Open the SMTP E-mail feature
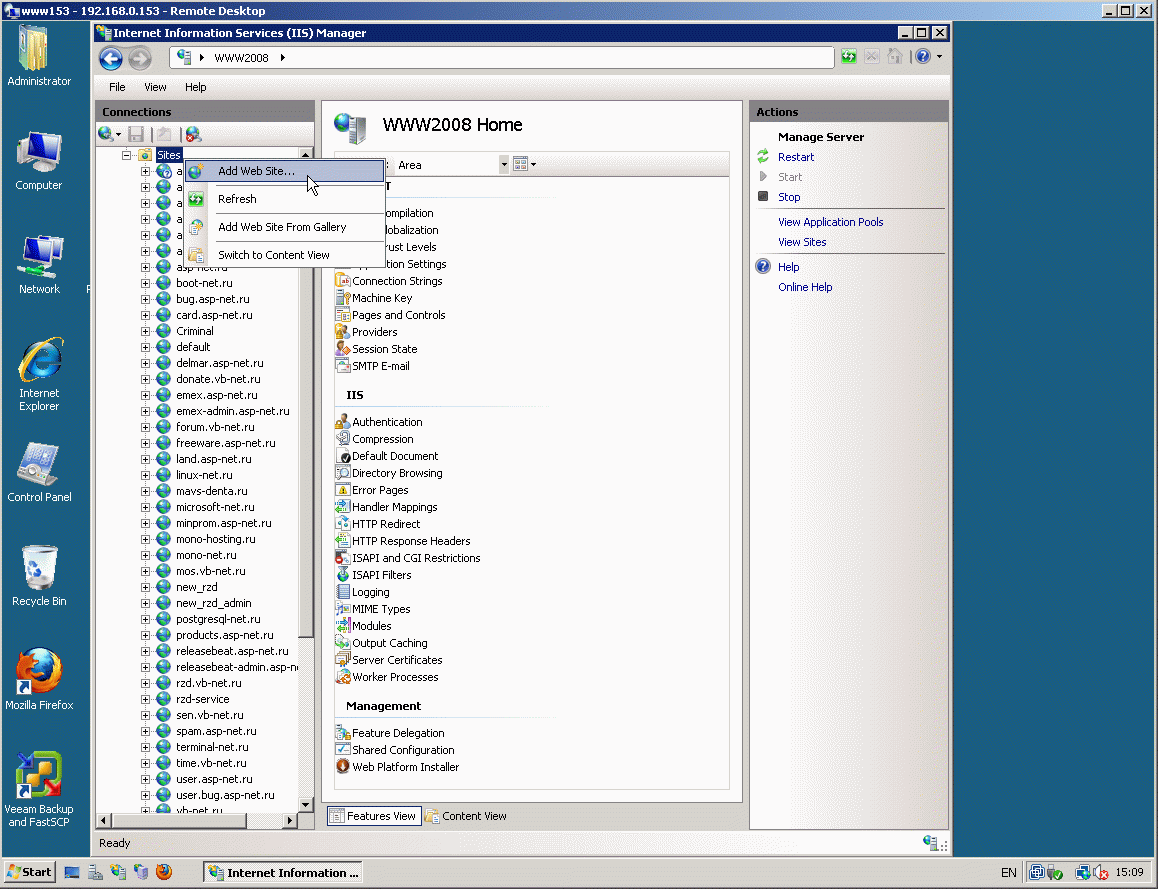The width and height of the screenshot is (1158, 889). 372,366
